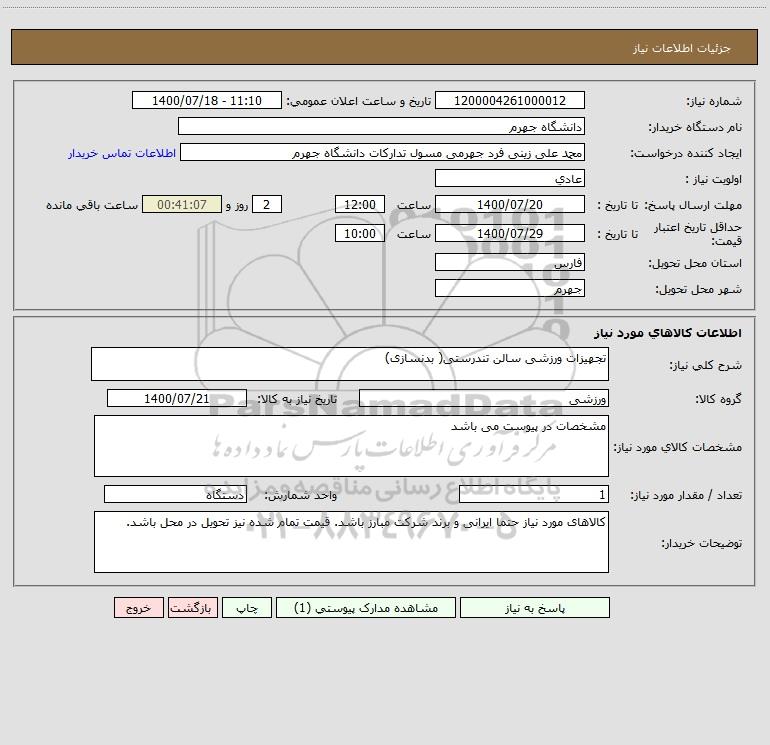The height and width of the screenshot is (745, 770).
Task: Click the 'شماره نیاز:' label
Action: (x=714, y=101)
